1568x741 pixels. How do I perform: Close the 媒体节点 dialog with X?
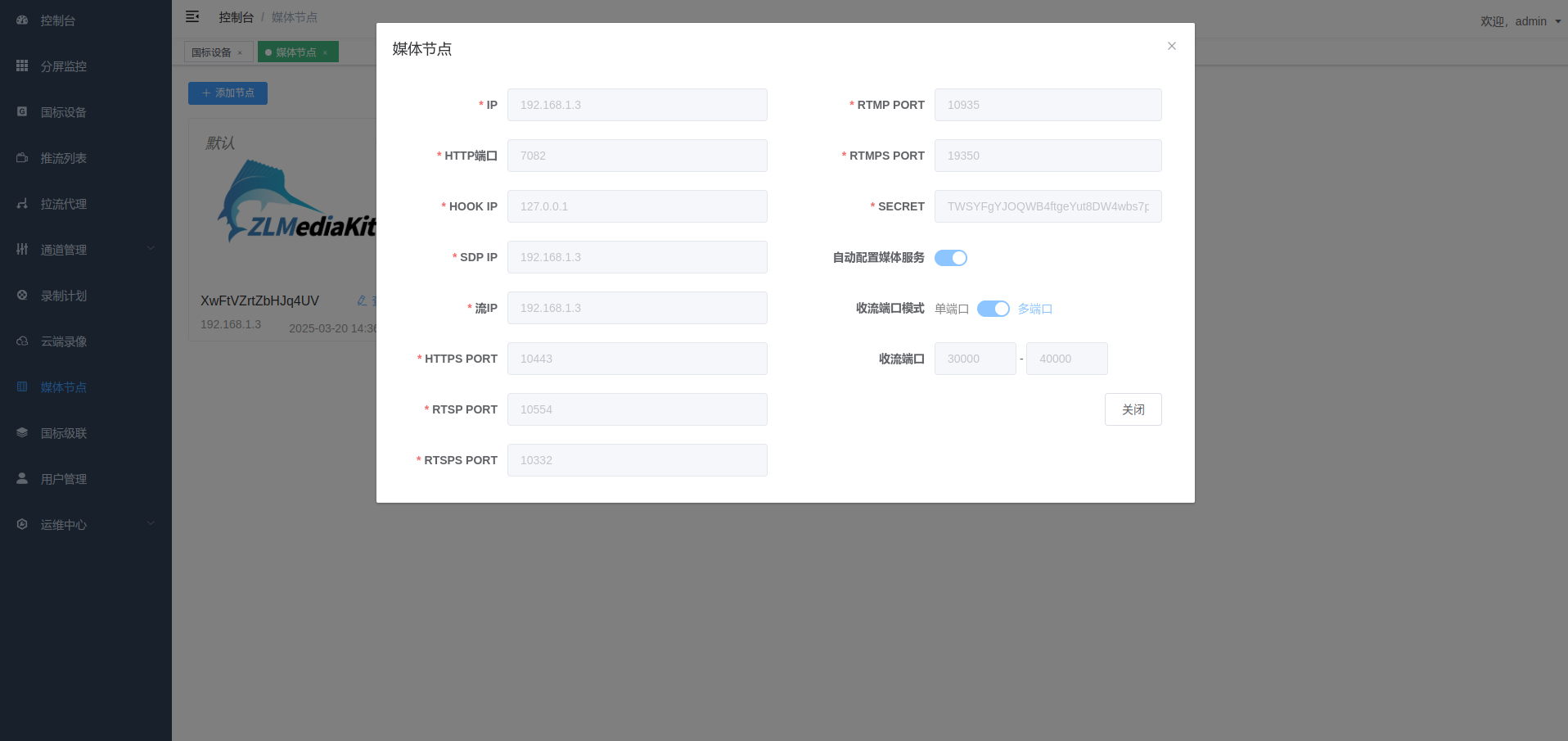(x=1171, y=46)
